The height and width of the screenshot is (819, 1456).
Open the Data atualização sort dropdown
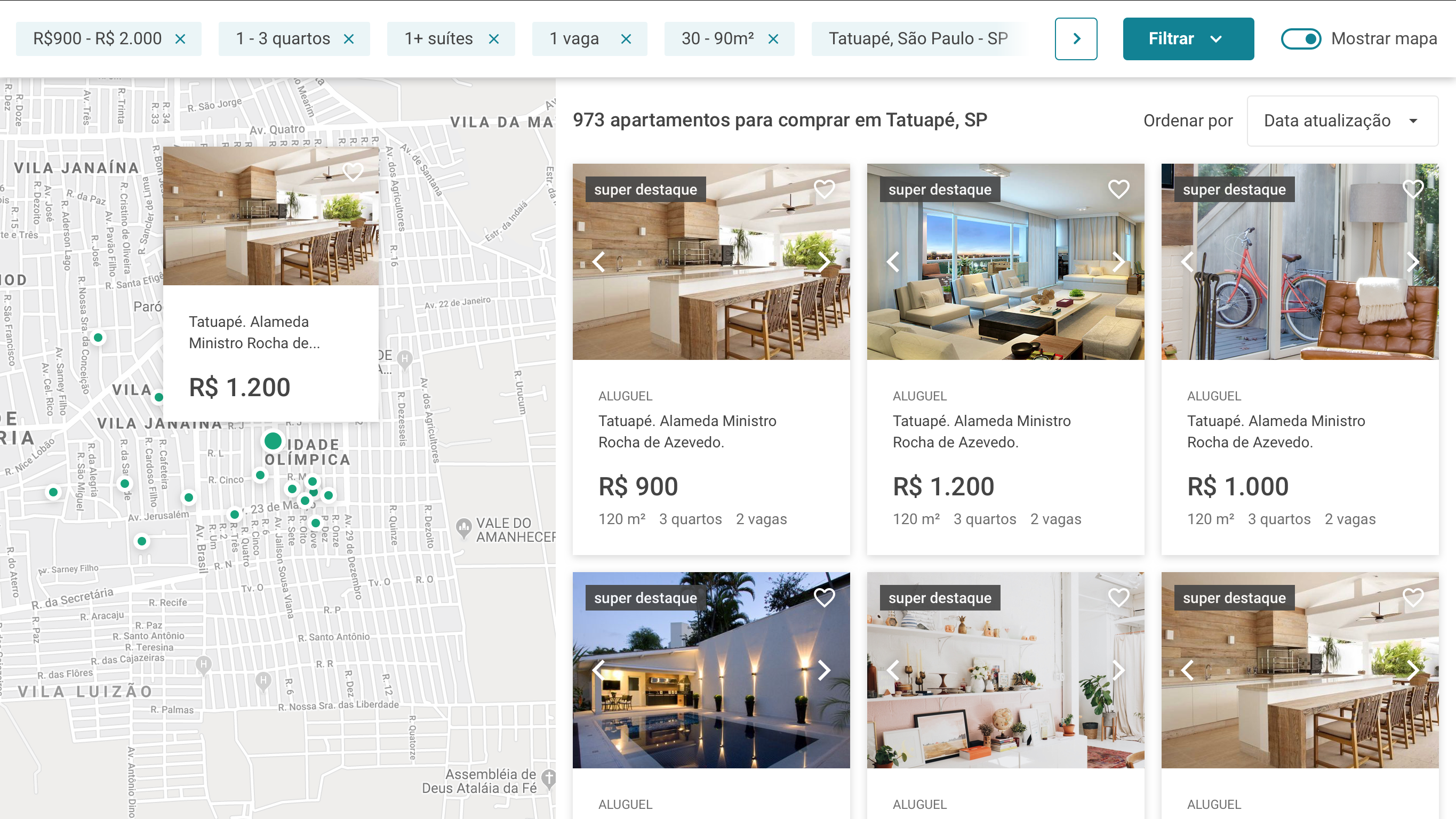1342,121
